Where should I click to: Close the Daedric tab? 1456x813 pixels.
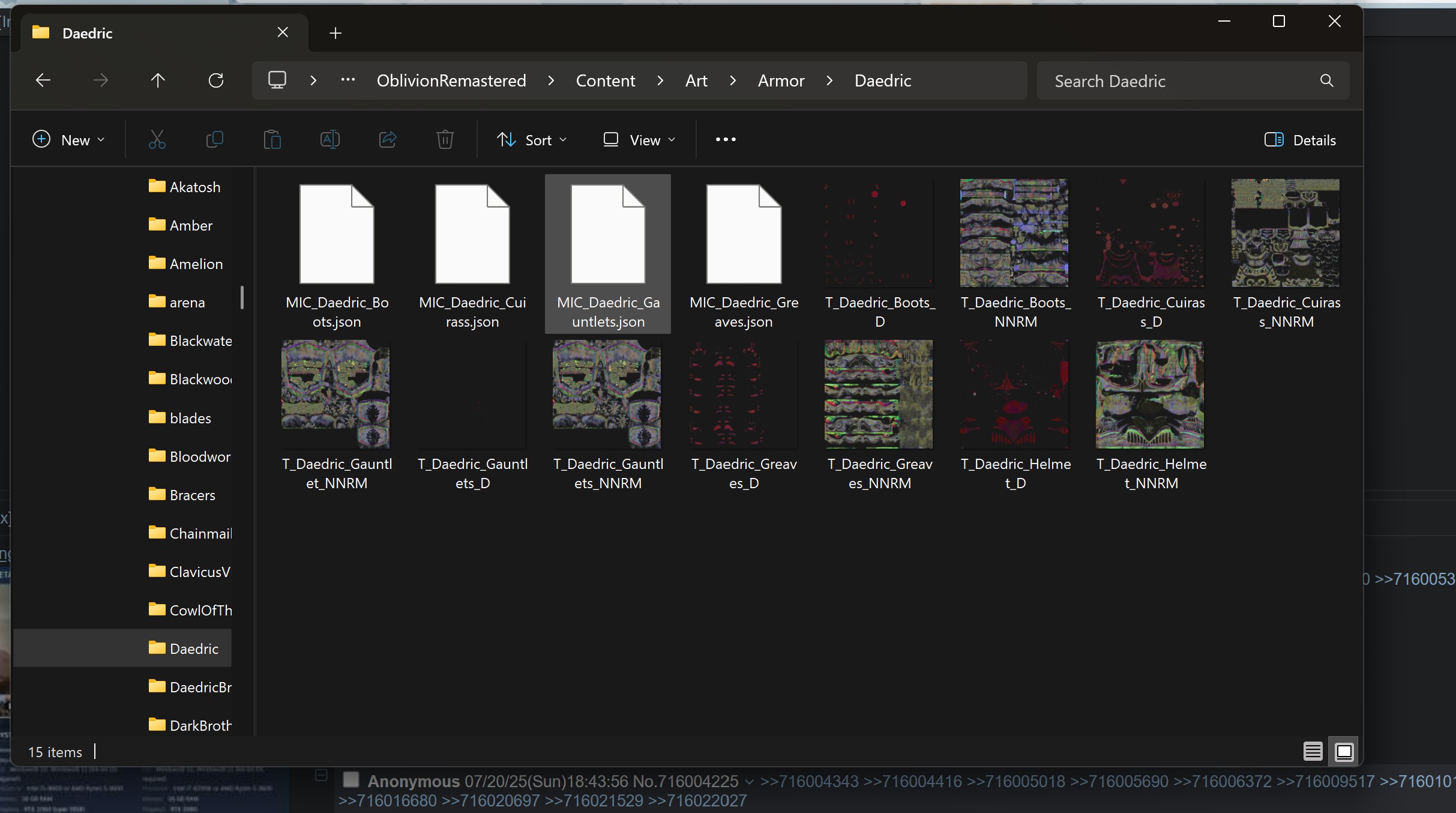pos(283,32)
